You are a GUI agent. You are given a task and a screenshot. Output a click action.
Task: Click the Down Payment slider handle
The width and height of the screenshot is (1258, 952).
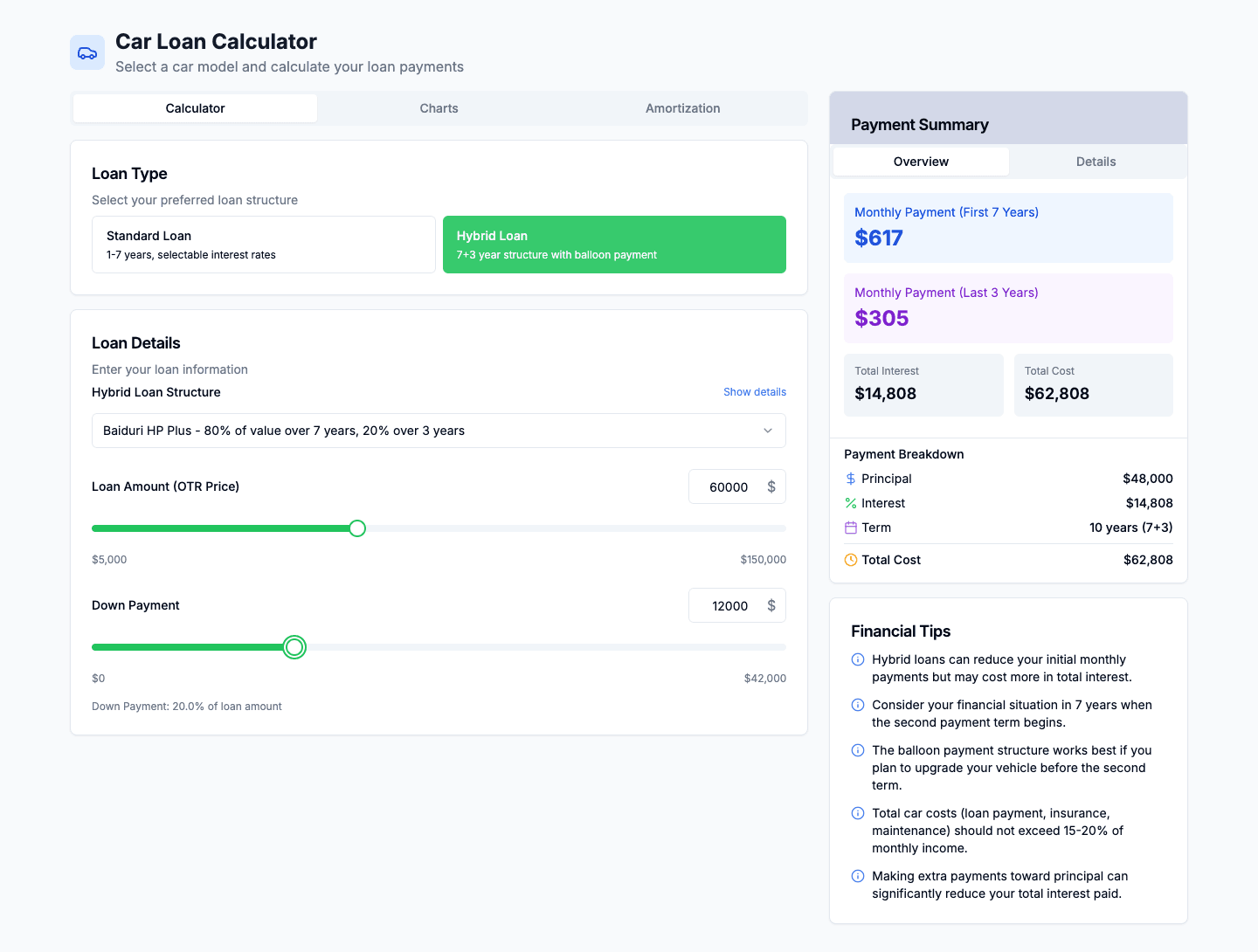tap(294, 647)
